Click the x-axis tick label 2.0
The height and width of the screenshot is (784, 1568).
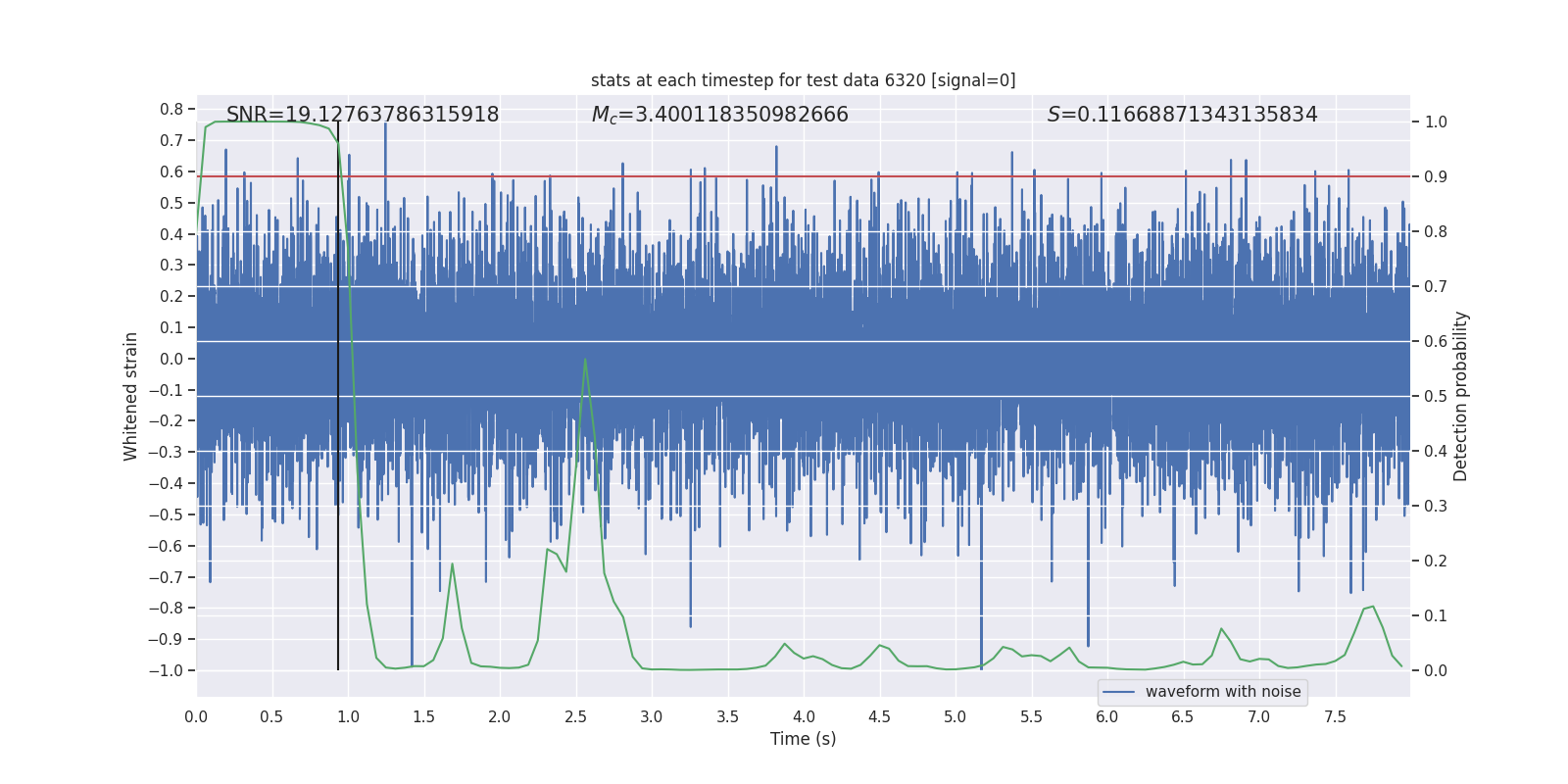(x=500, y=717)
